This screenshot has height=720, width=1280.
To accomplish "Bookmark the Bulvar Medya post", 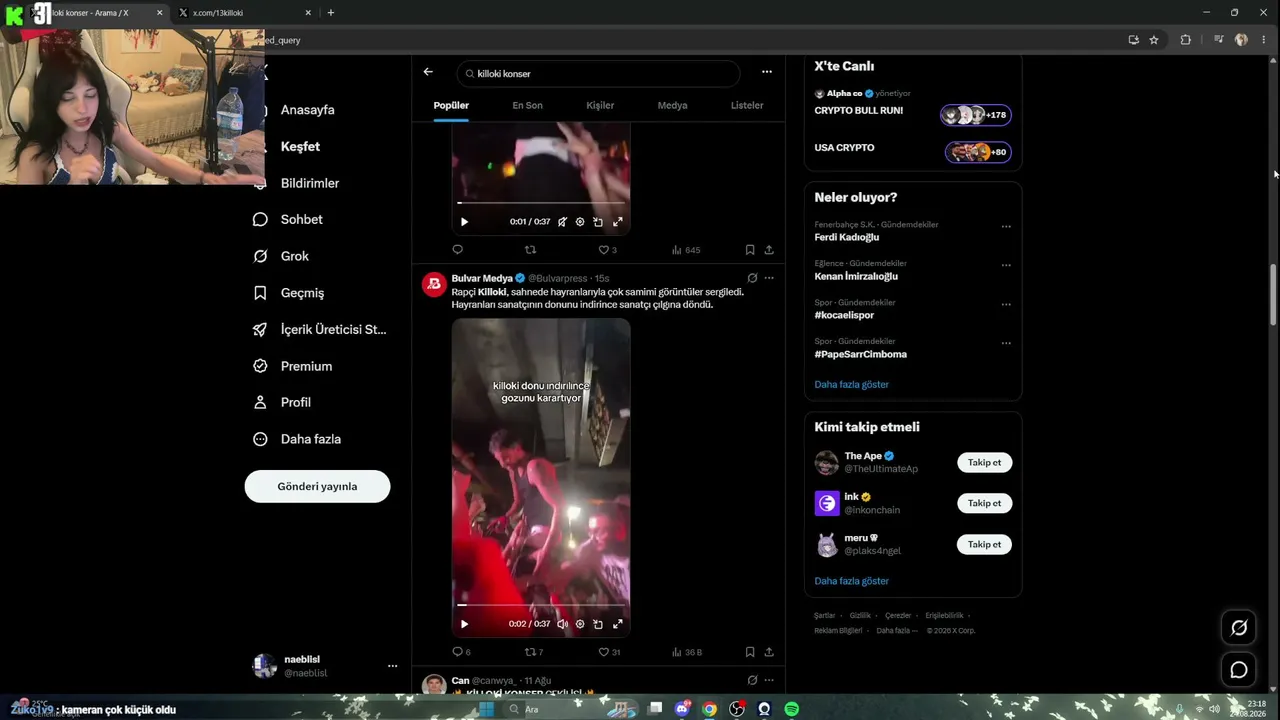I will [x=750, y=652].
